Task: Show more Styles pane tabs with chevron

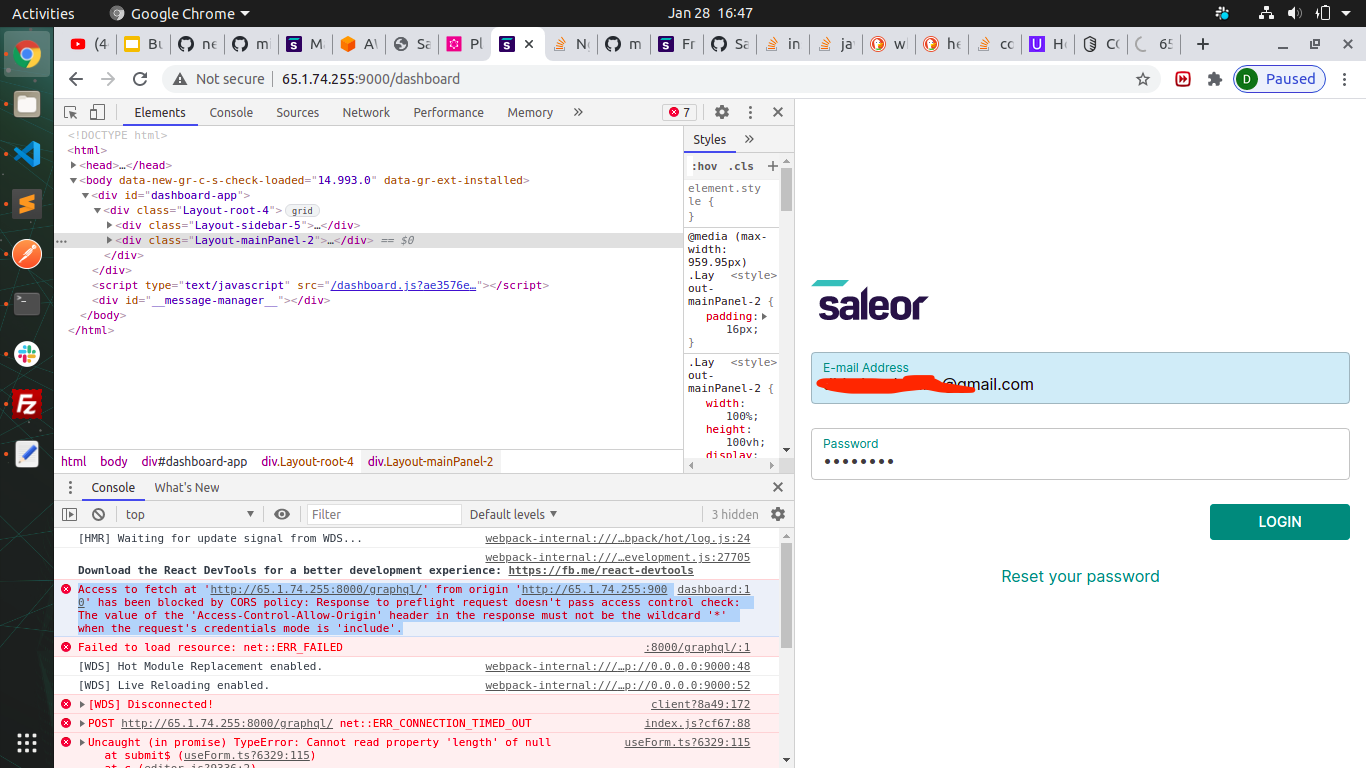Action: [x=749, y=140]
